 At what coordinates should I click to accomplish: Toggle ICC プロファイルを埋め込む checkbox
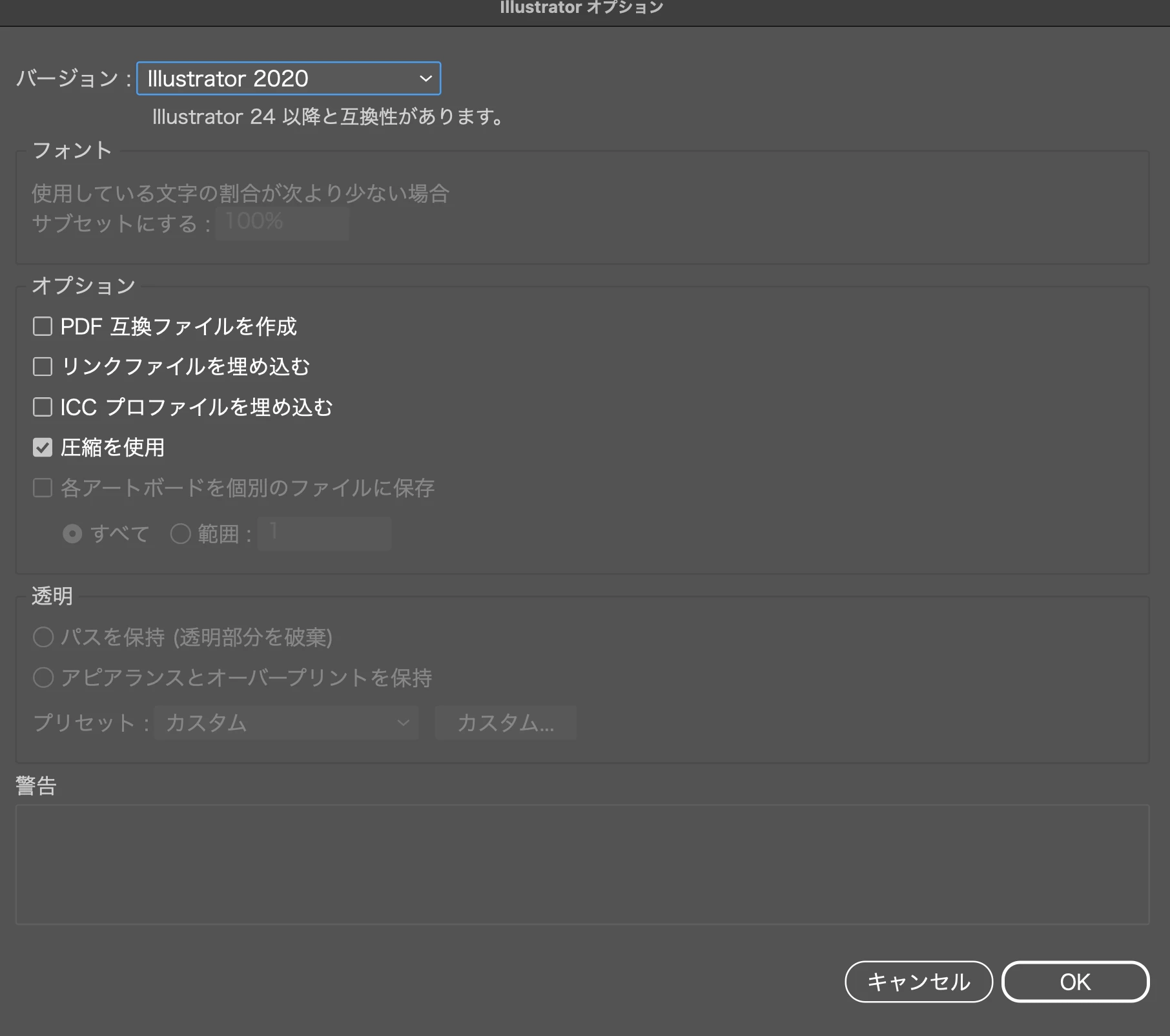(43, 407)
